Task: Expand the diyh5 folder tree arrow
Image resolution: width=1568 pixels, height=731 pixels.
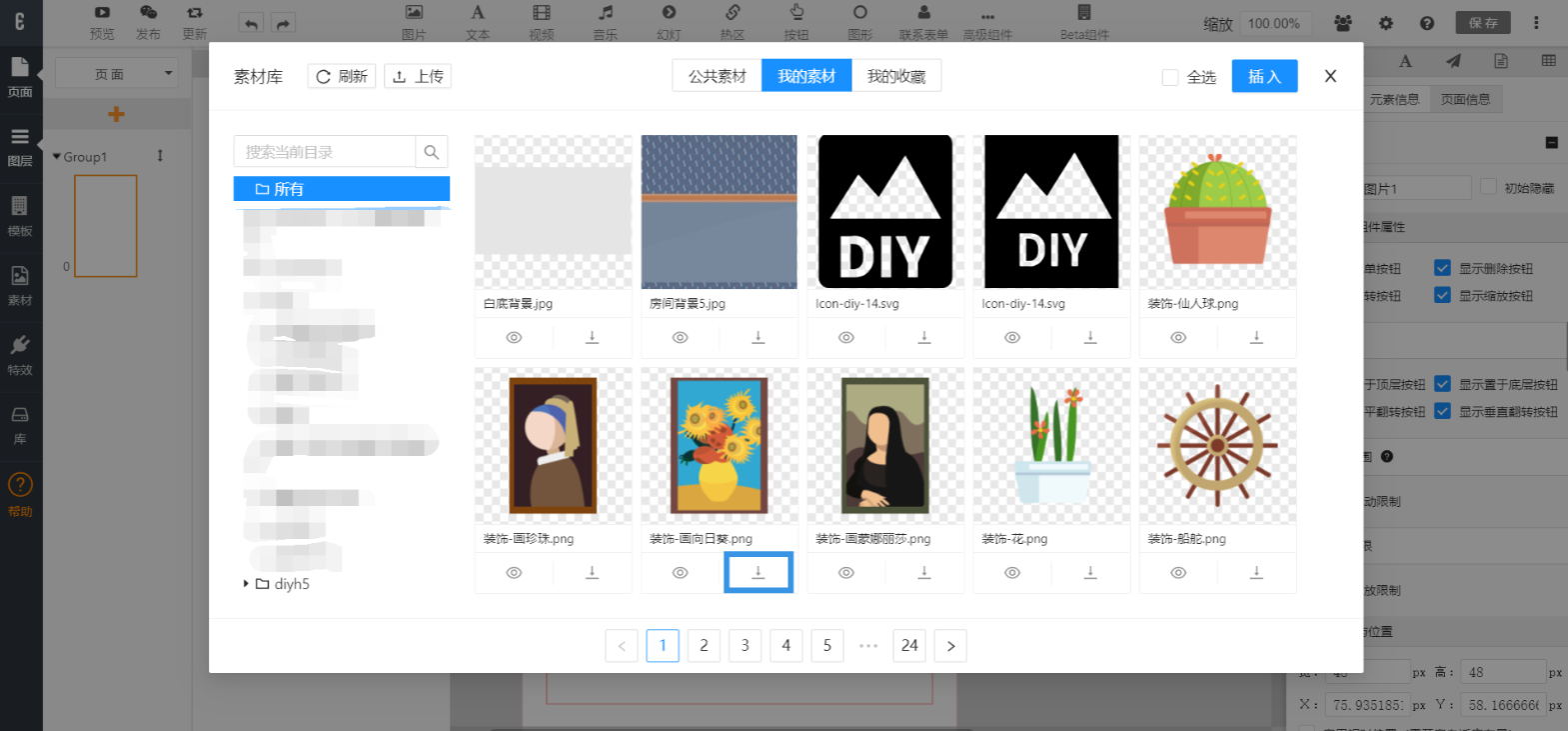Action: pos(246,584)
